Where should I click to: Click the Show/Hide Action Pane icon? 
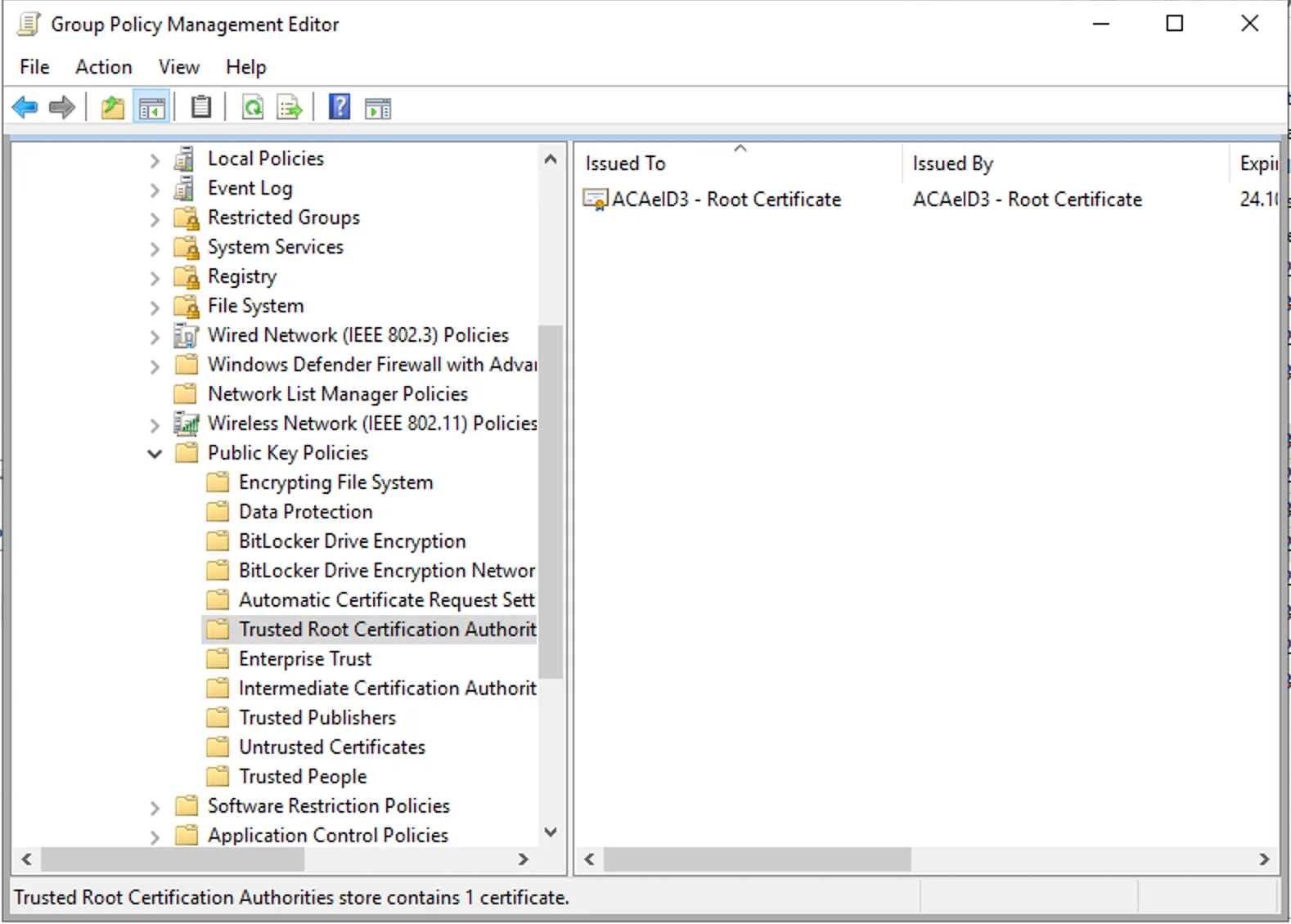(378, 107)
